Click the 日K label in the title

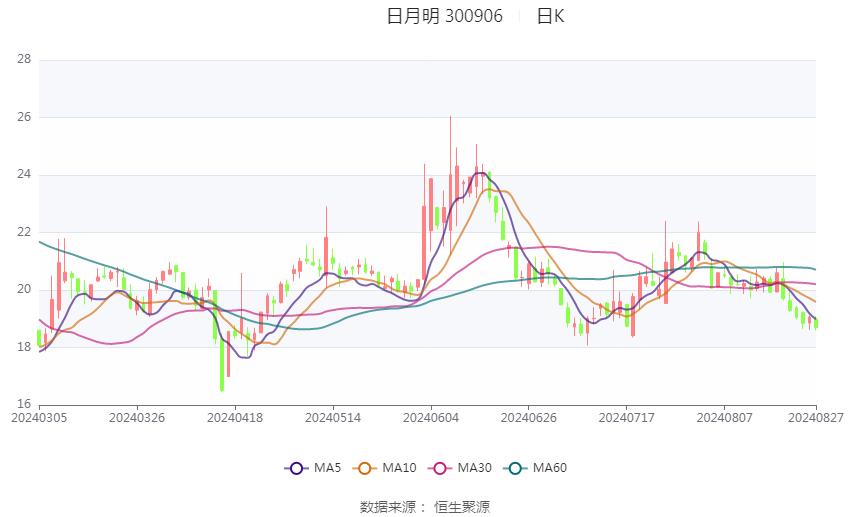(550, 16)
